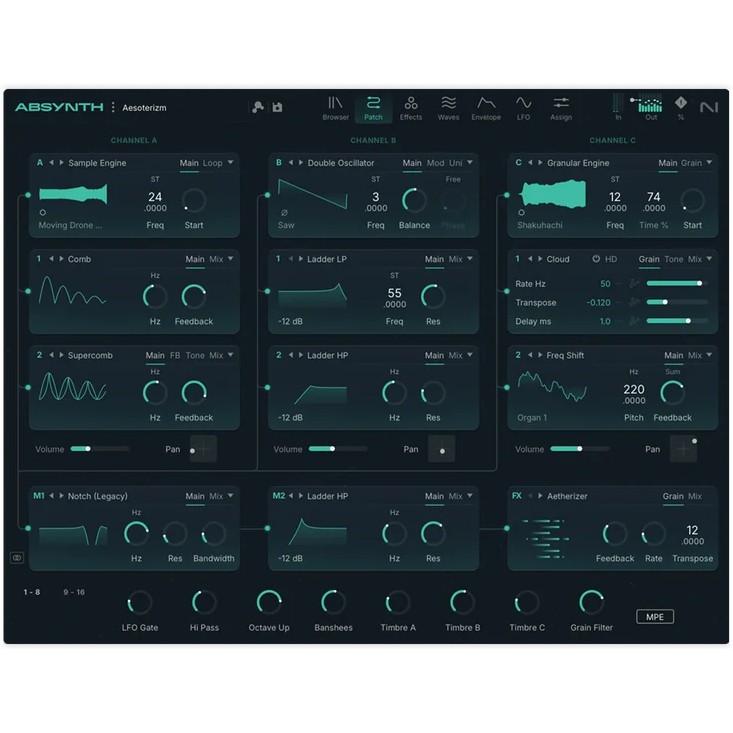Toggle oscillator C module on or off
The image size is (733, 733).
coord(518,163)
